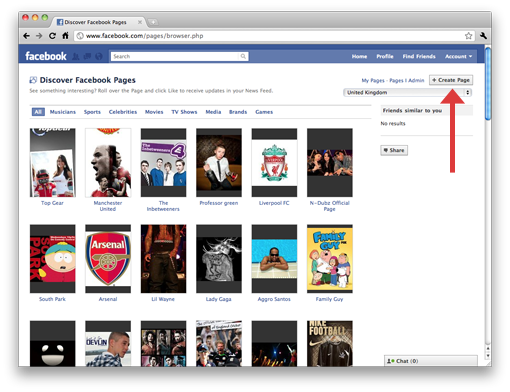Open the Pages I Admin link
The width and height of the screenshot is (510, 392).
click(407, 80)
